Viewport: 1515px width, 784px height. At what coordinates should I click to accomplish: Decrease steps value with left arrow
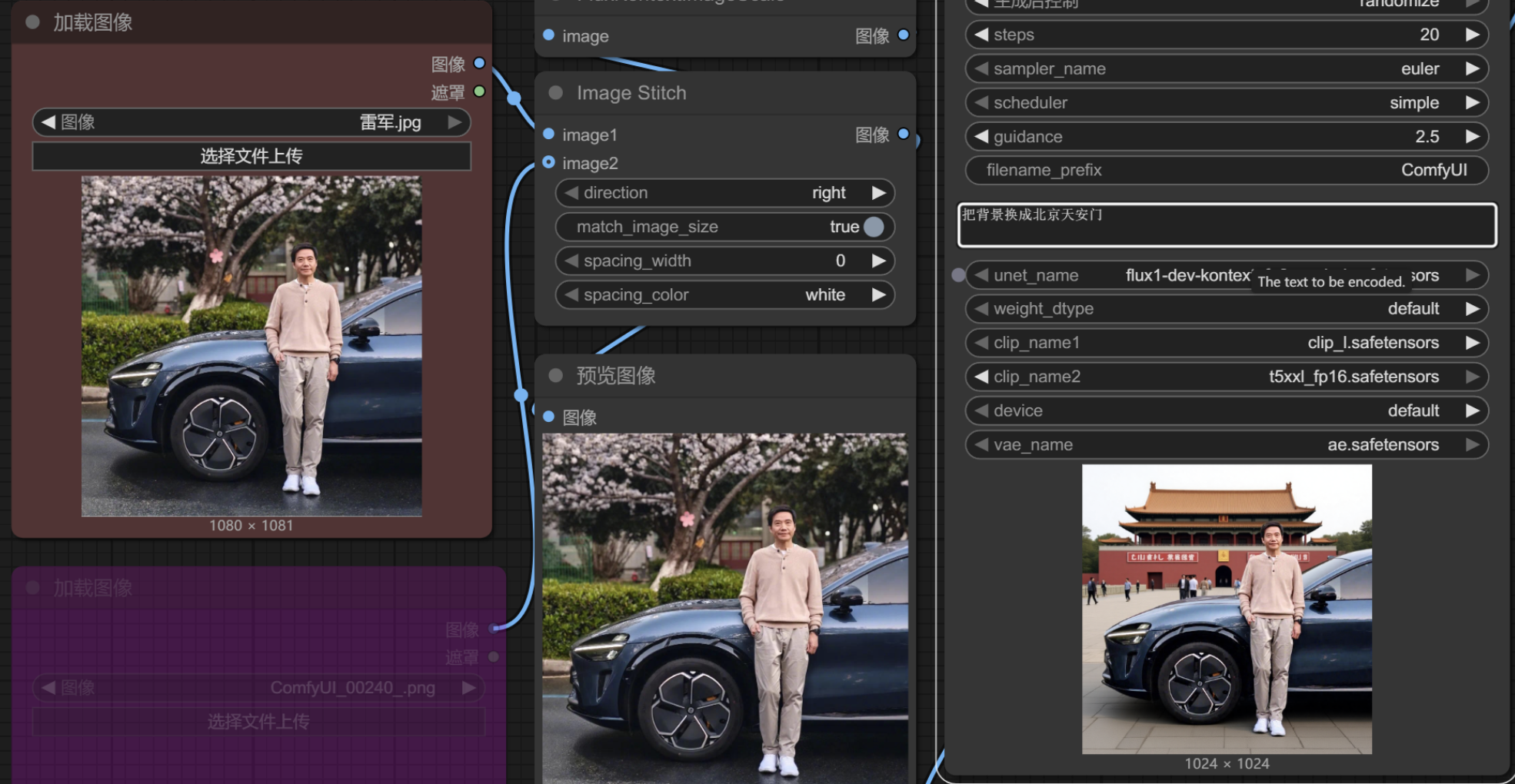tap(981, 35)
